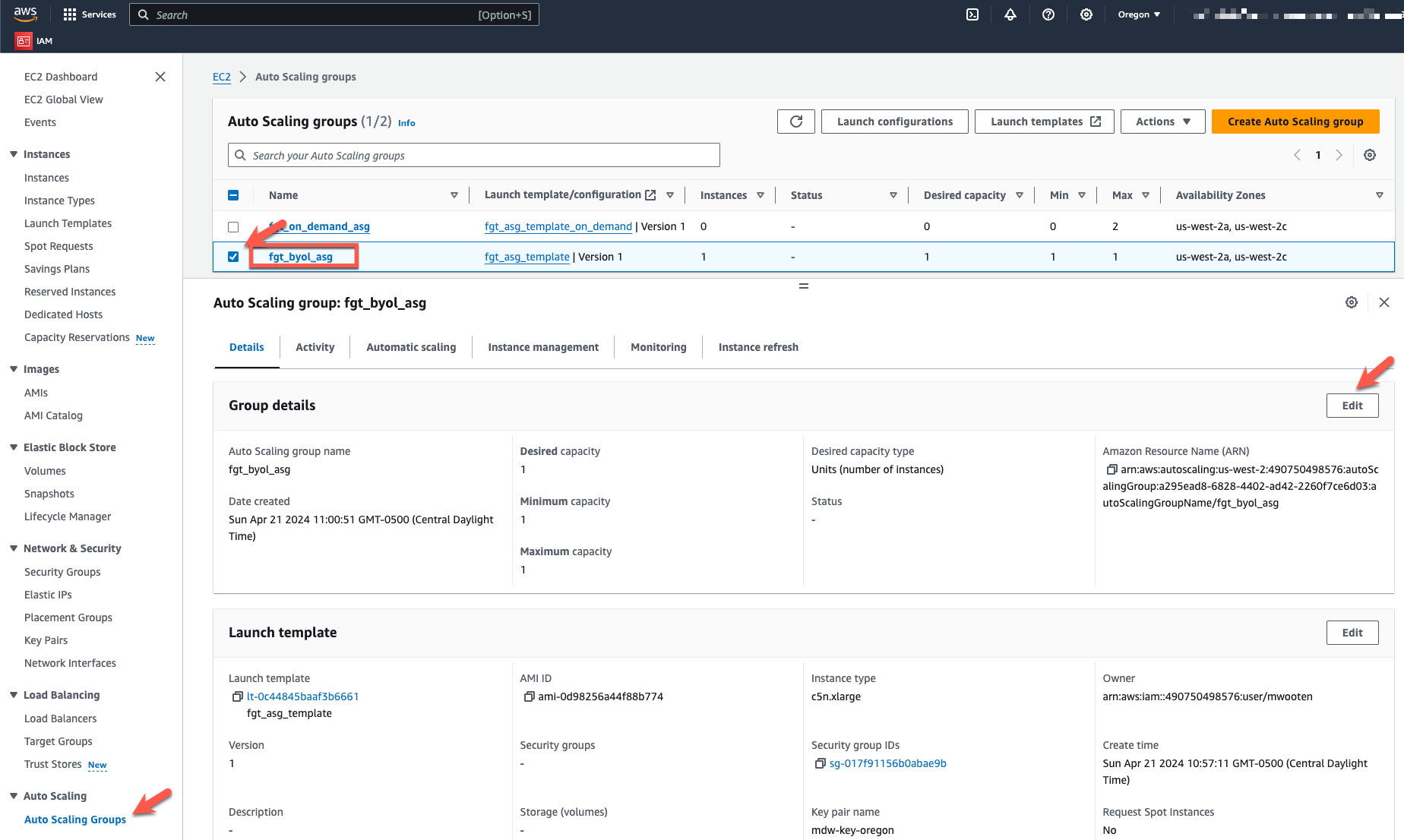The image size is (1404, 840).
Task: Sort by Desired capacity column
Action: coord(1020,195)
